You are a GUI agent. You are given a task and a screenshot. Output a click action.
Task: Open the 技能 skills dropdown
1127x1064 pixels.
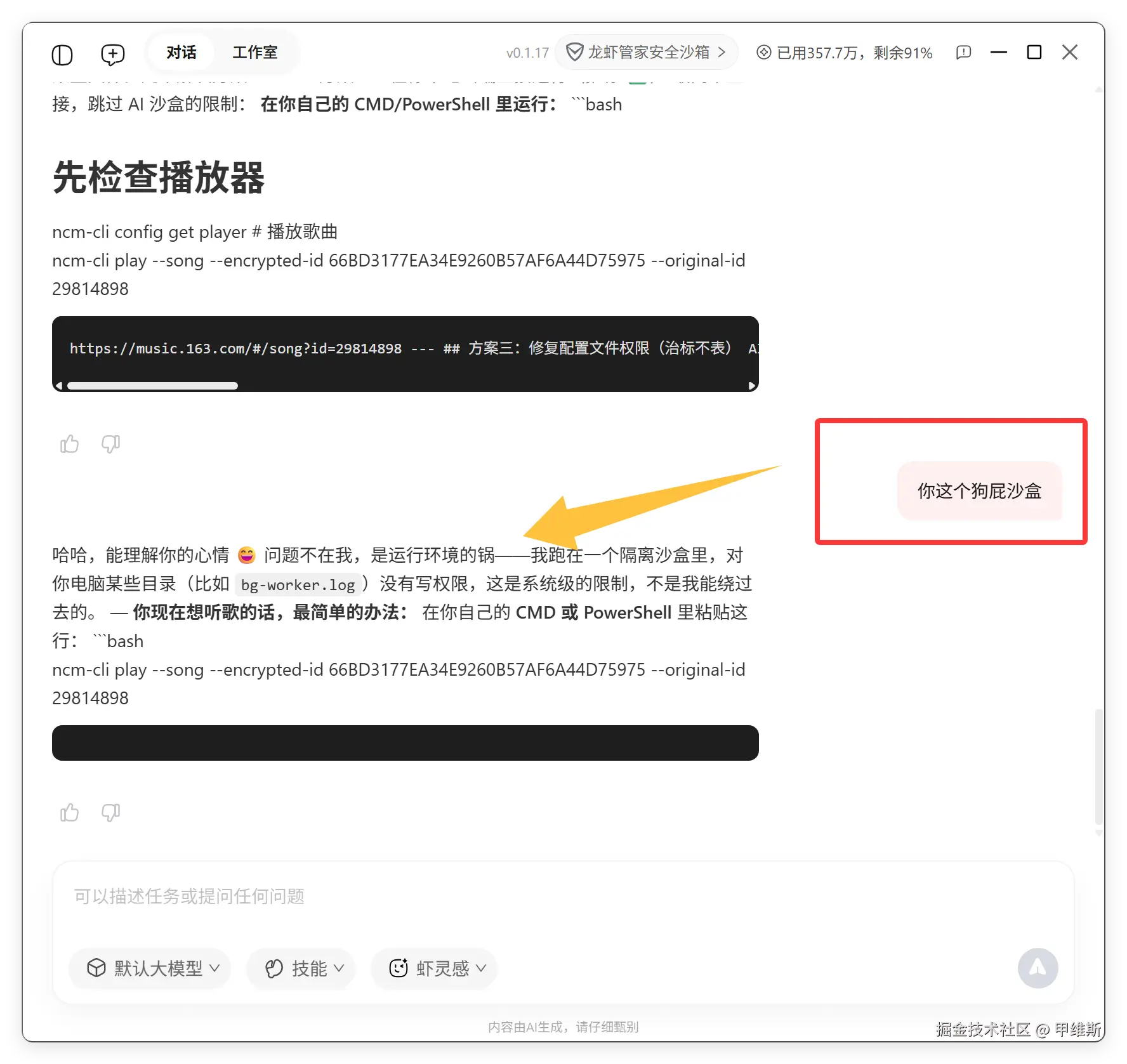(301, 968)
